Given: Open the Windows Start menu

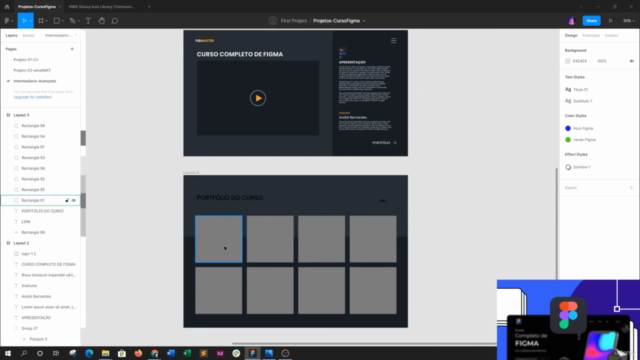Looking at the screenshot, I should coord(8,353).
